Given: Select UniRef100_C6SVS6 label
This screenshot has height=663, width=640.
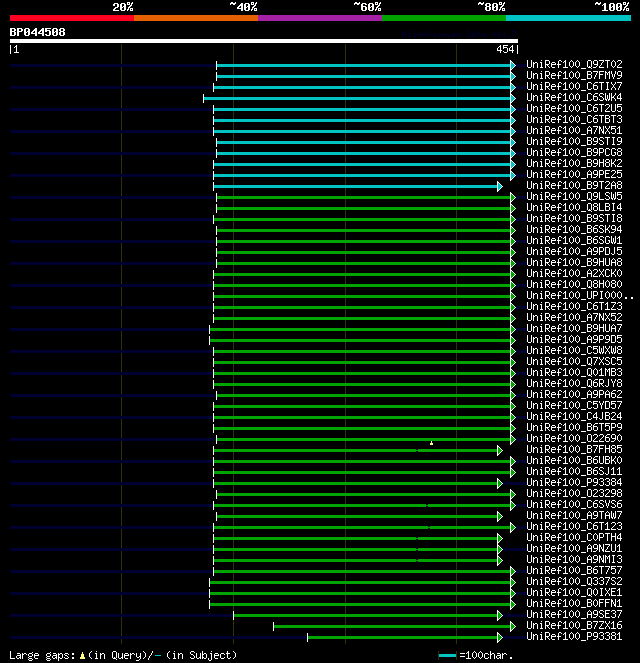Looking at the screenshot, I should click(x=574, y=504).
